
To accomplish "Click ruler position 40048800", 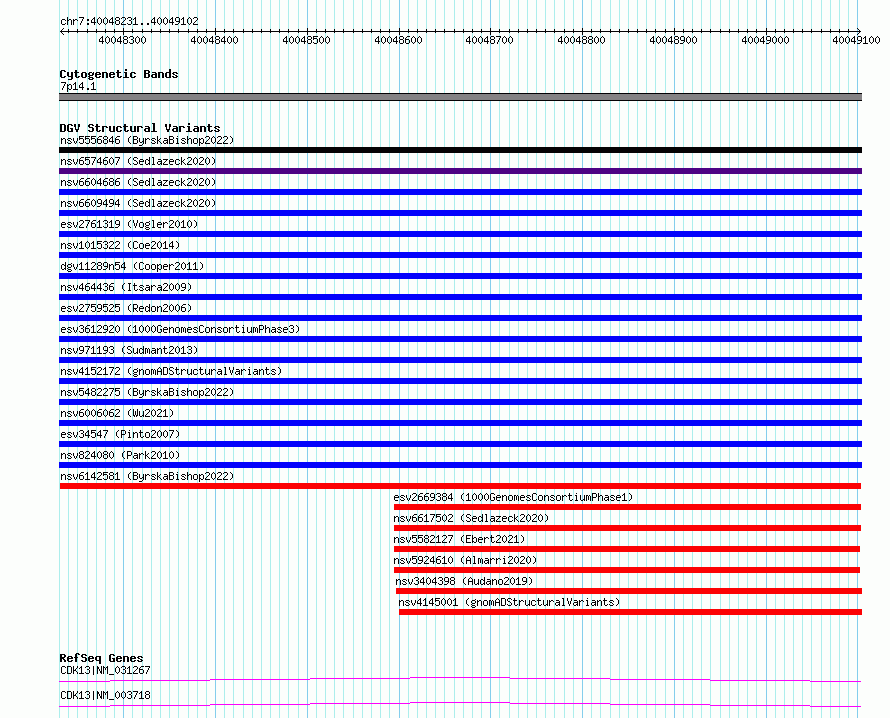I will pos(581,40).
